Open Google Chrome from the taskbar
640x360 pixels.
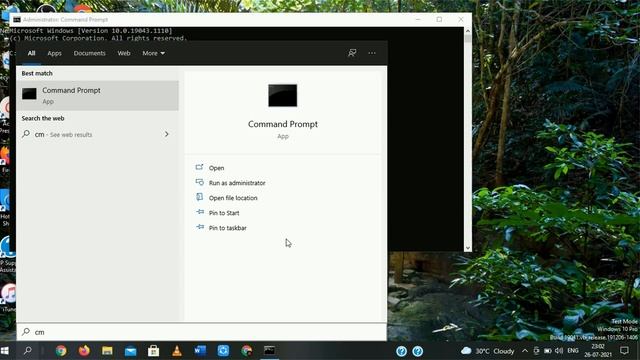tap(61, 351)
